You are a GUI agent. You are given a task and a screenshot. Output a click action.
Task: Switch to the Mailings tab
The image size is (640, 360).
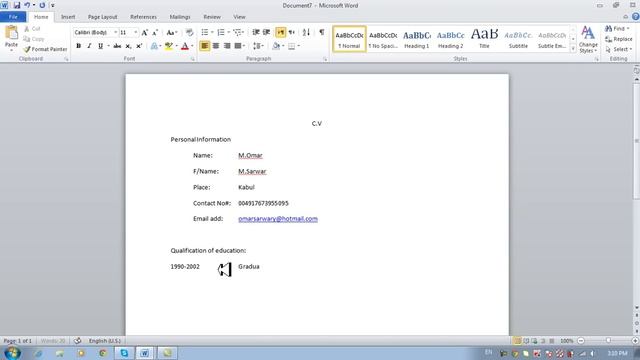(180, 17)
